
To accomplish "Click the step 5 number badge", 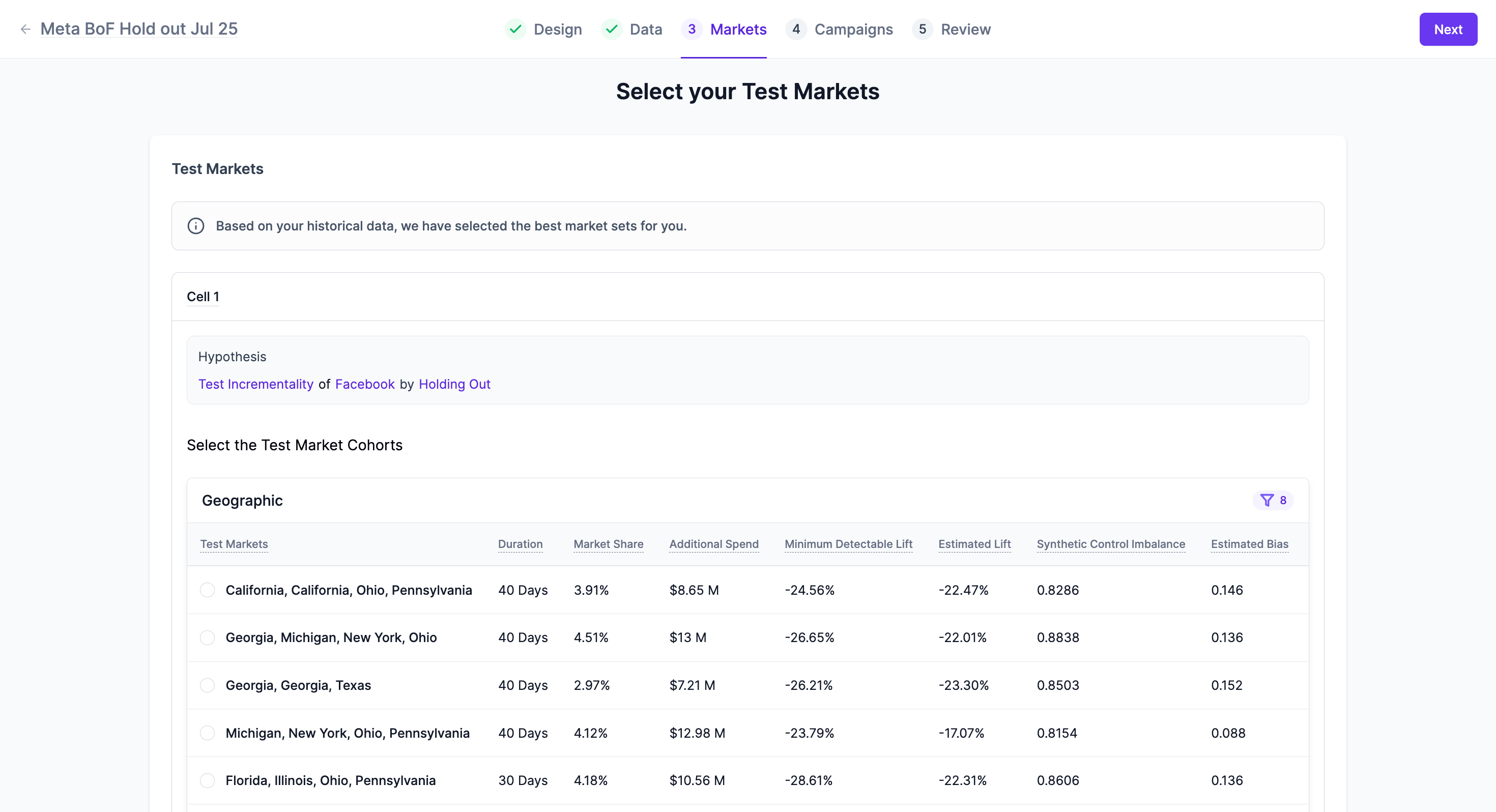I will (x=922, y=29).
